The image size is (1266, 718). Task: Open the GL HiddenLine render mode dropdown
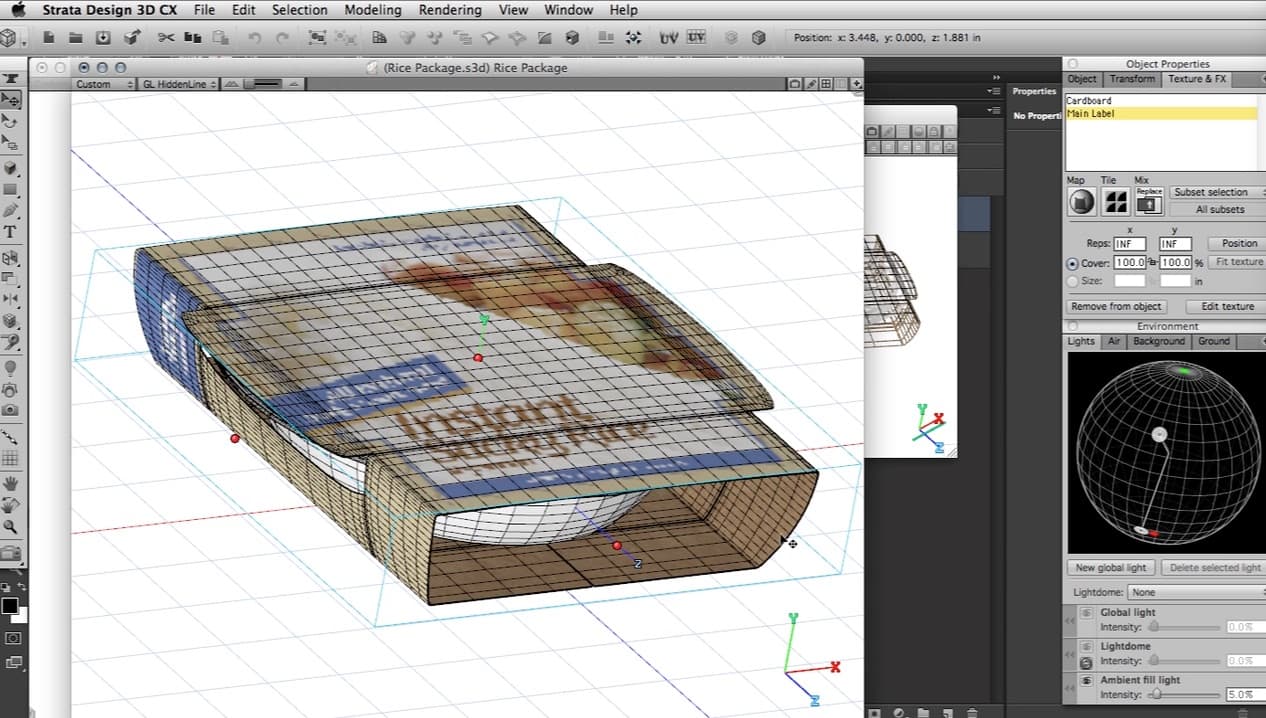click(x=178, y=85)
